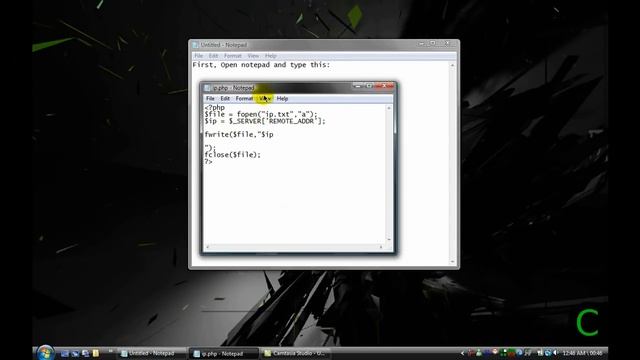Switch to Camtasia Studio taskbar button

(x=296, y=353)
